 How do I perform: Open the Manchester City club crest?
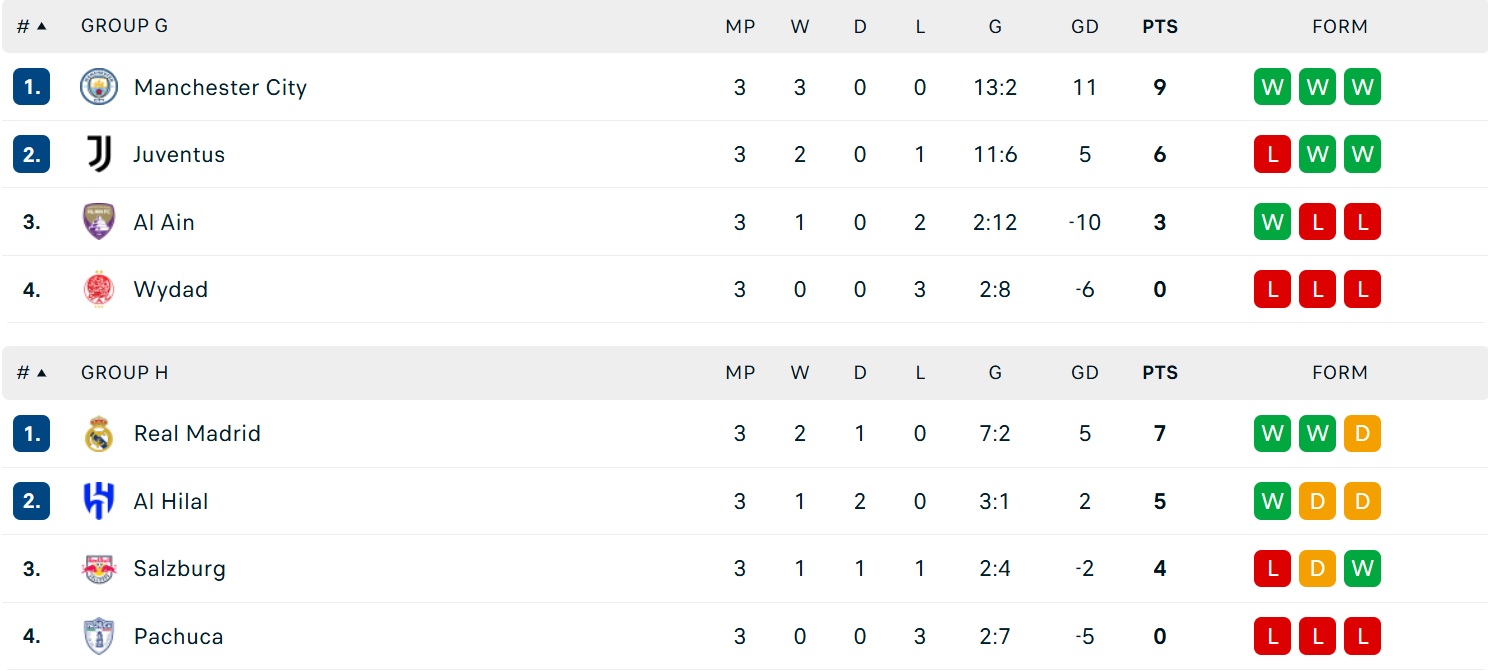tap(99, 87)
